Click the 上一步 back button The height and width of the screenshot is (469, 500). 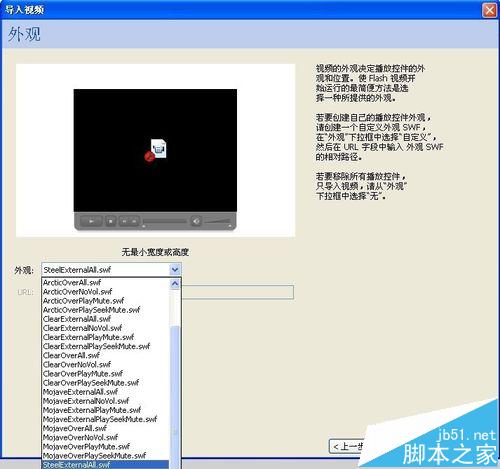348,446
